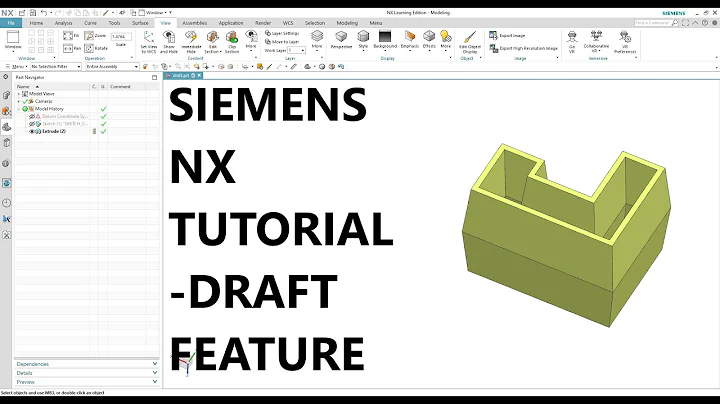Toggle the Cameras check mark

point(25,101)
